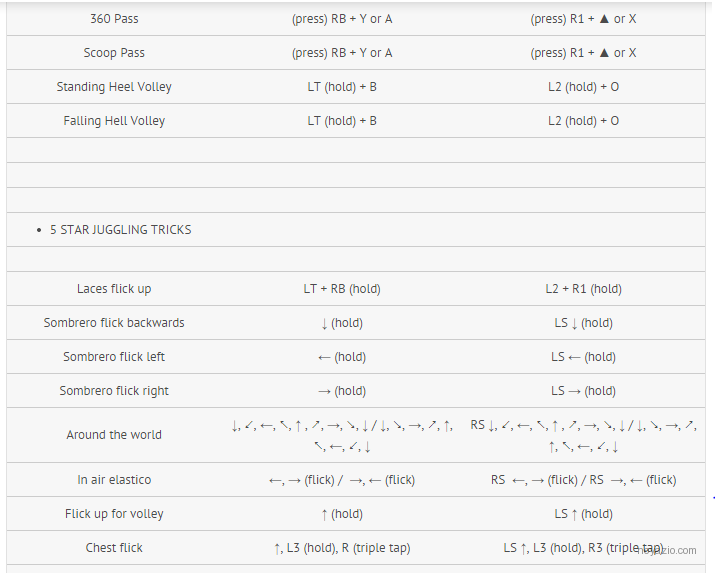The image size is (715, 573).
Task: Click the watermark link at the bottom right
Action: [x=668, y=550]
